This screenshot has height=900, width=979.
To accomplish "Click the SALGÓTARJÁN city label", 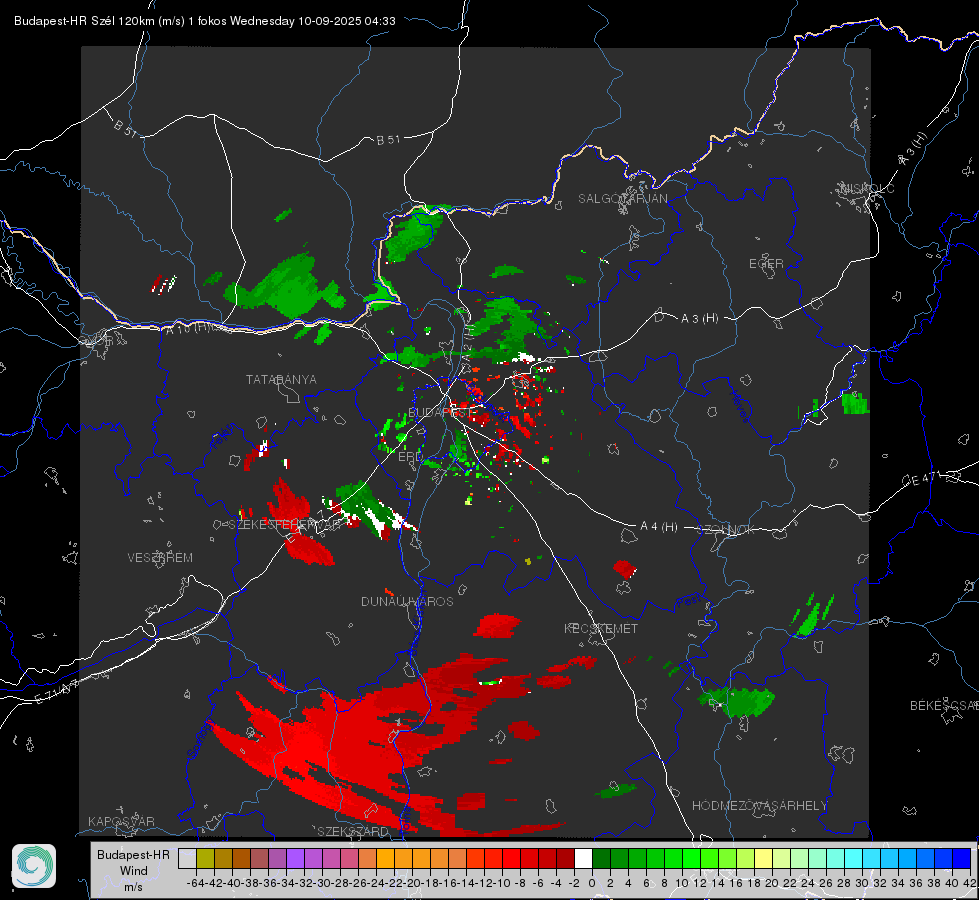I will [622, 199].
